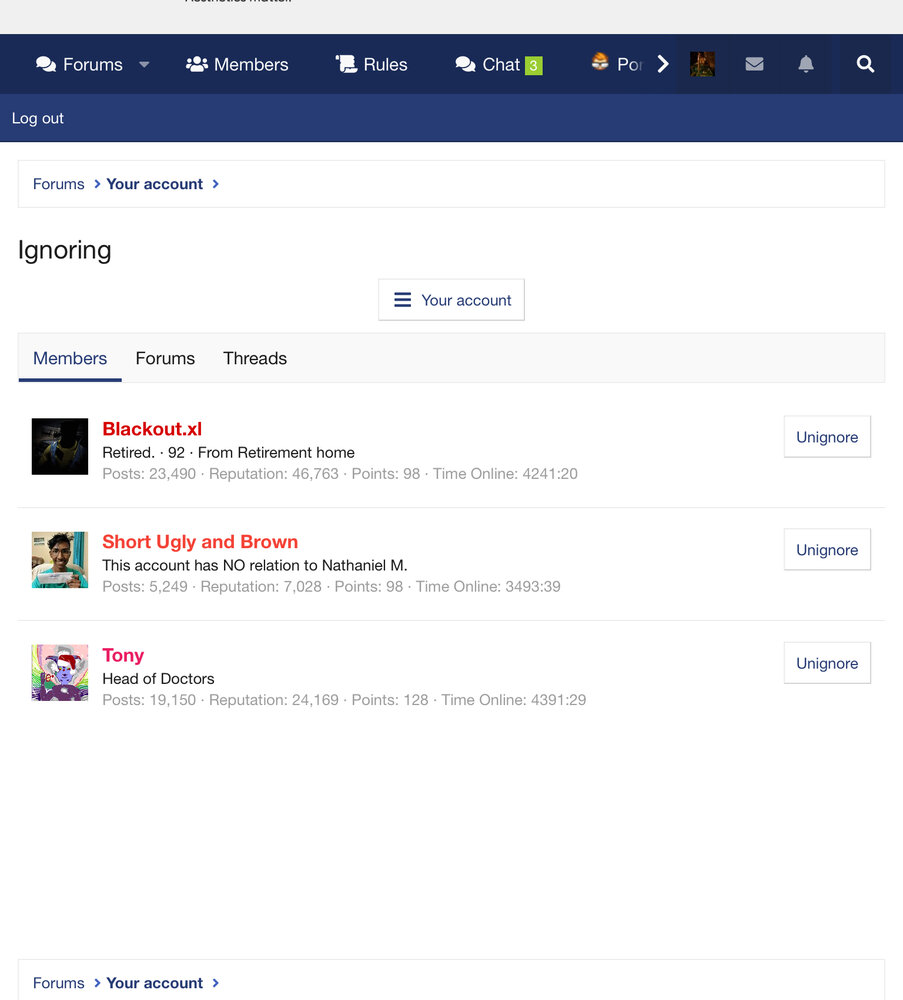Unignore the member Tony
The width and height of the screenshot is (903, 1000).
[827, 663]
